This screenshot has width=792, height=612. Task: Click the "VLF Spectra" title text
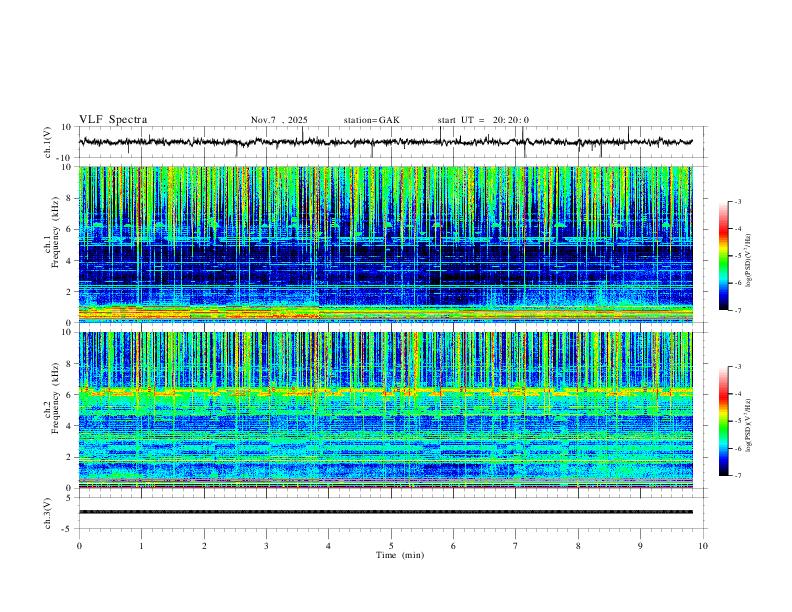pyautogui.click(x=113, y=120)
